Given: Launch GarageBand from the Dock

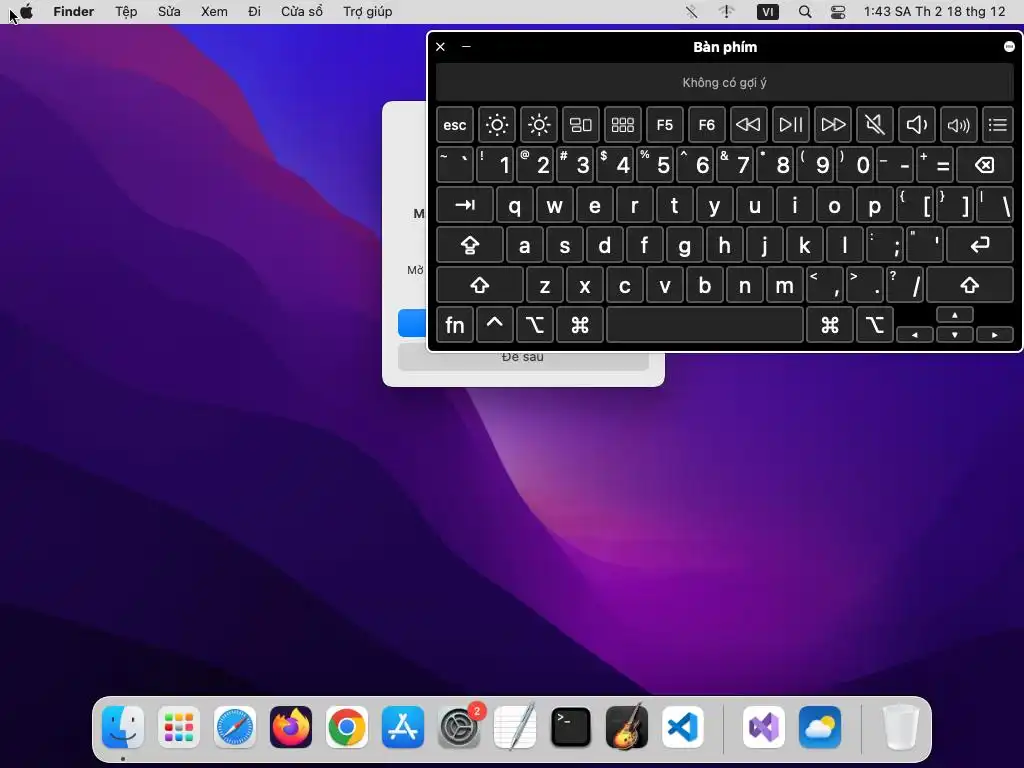Looking at the screenshot, I should click(x=627, y=727).
